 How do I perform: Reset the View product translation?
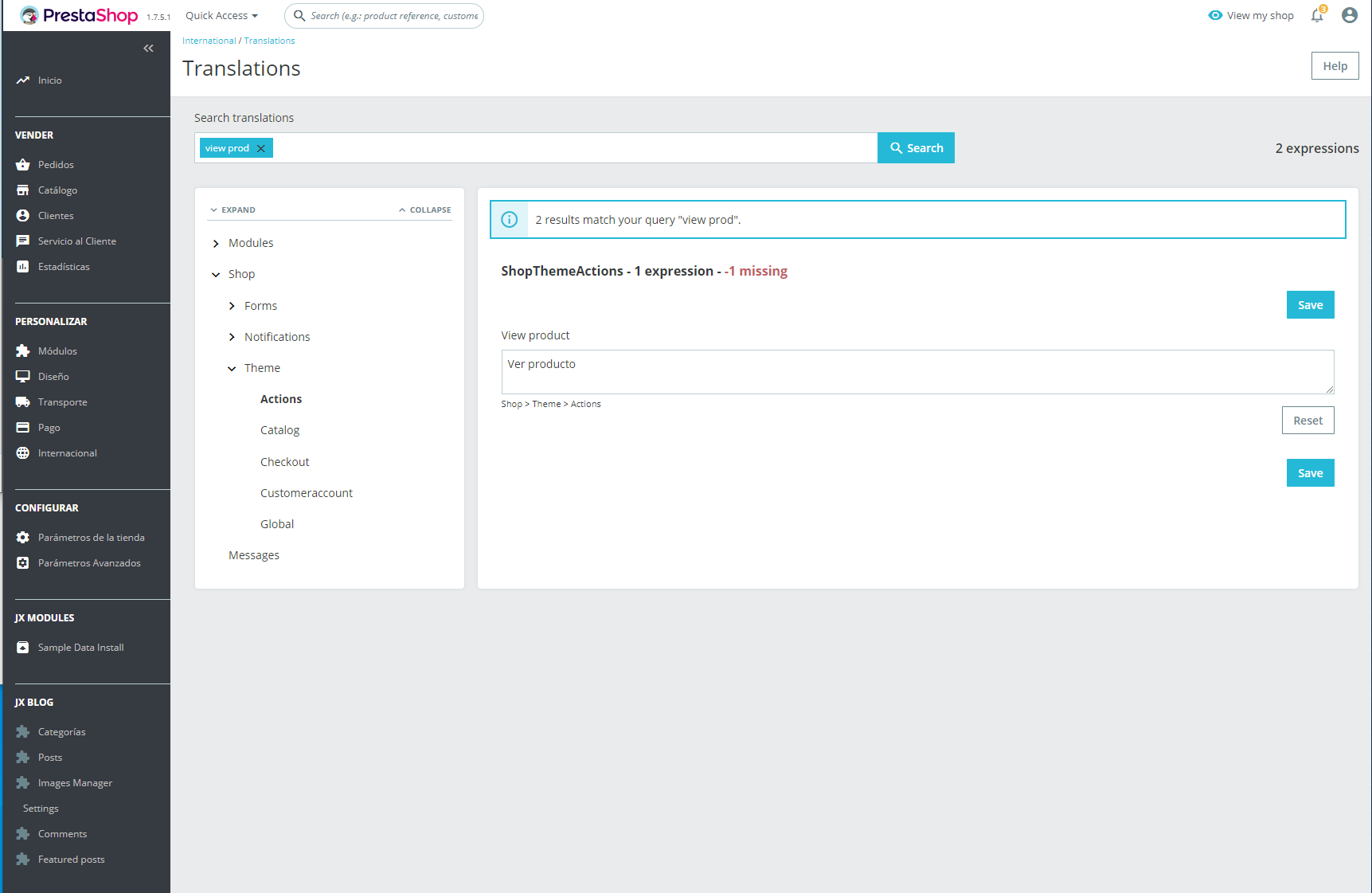pyautogui.click(x=1308, y=421)
